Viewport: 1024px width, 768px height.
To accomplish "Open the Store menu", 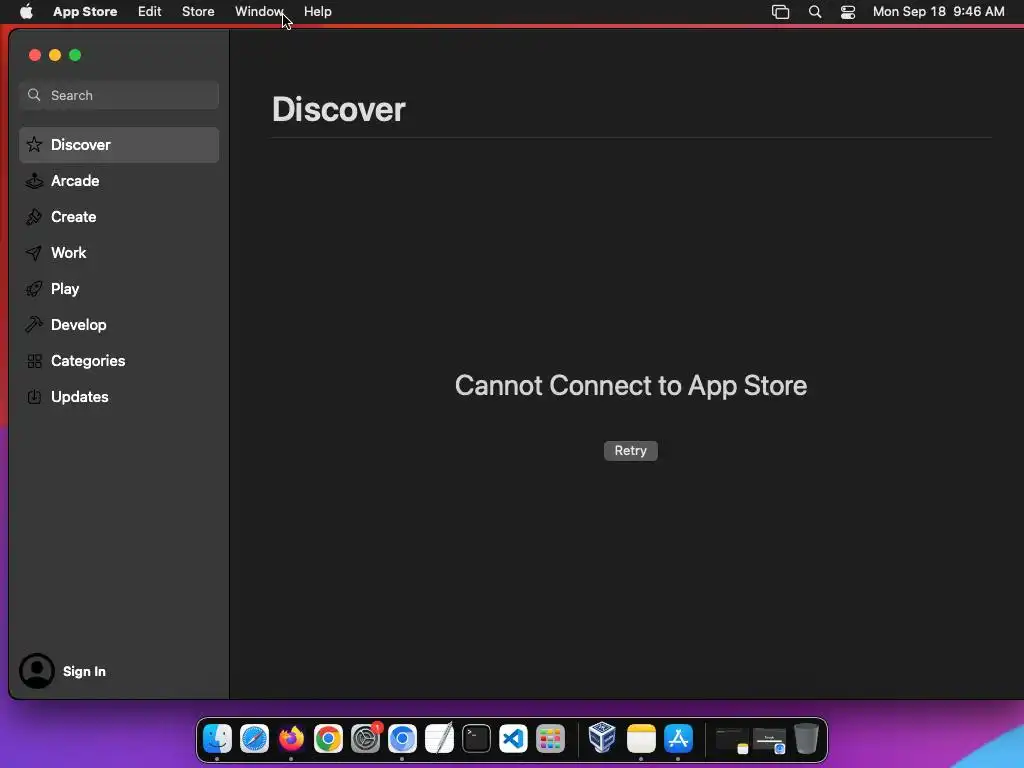I will (198, 12).
